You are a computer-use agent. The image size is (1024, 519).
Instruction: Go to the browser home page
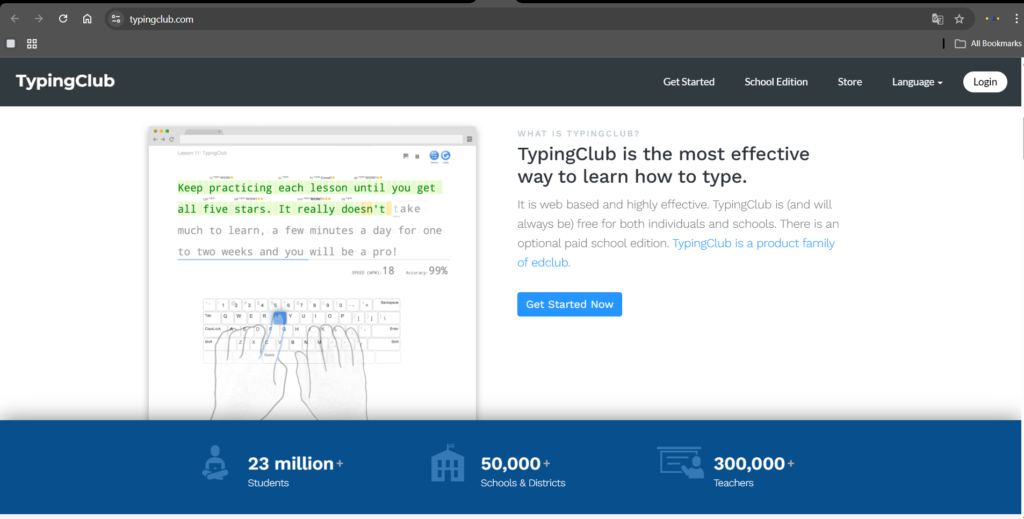(87, 19)
